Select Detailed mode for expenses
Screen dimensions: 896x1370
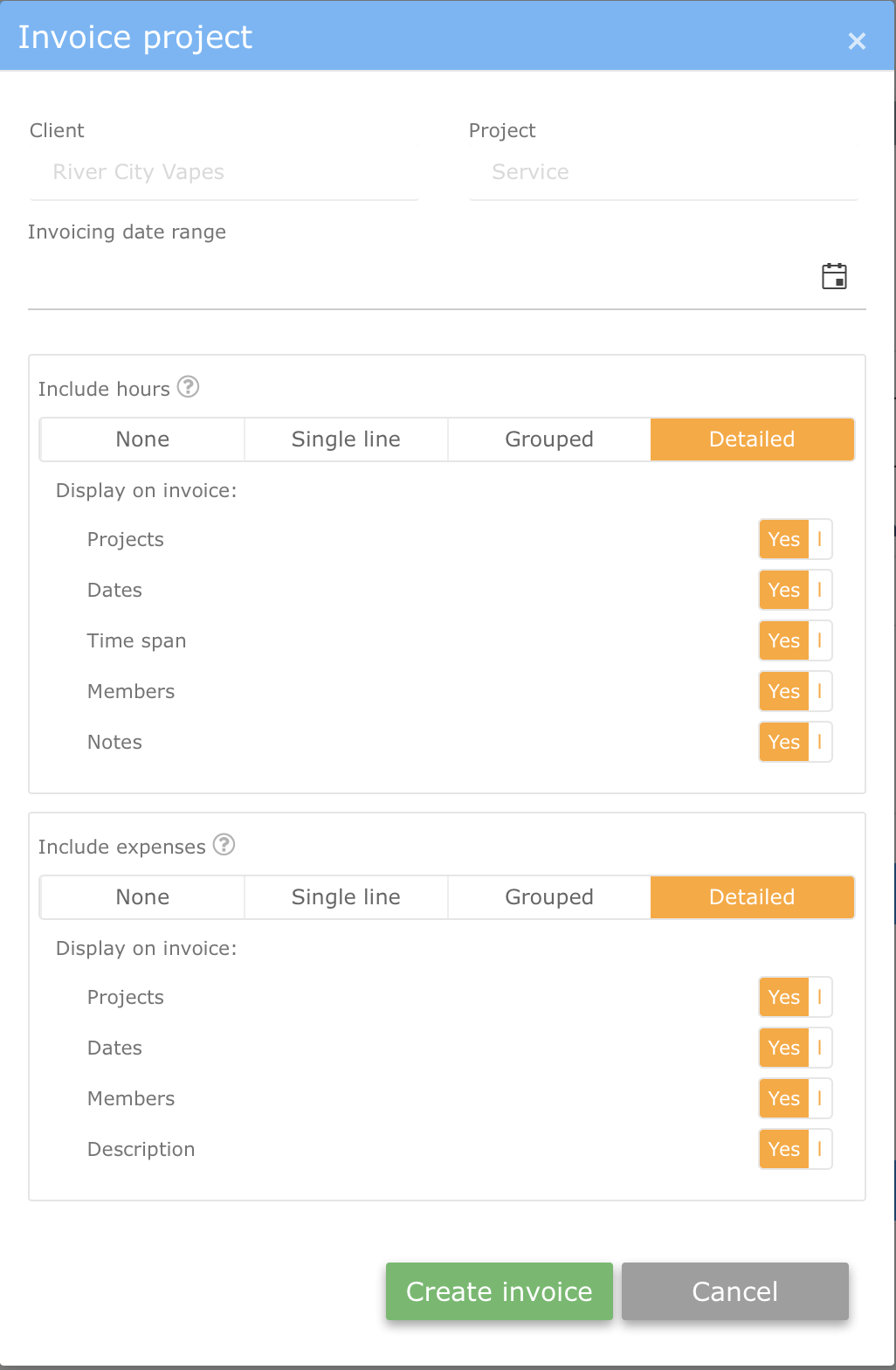pyautogui.click(x=752, y=897)
